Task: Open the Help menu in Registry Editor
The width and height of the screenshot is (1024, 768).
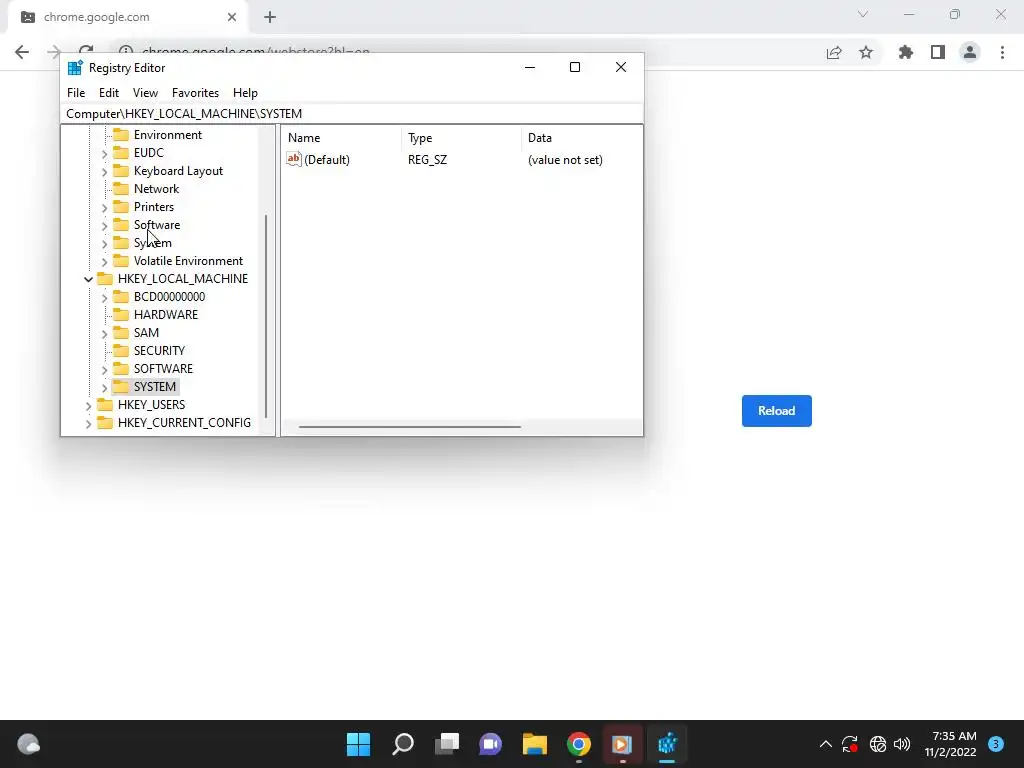Action: click(x=245, y=93)
